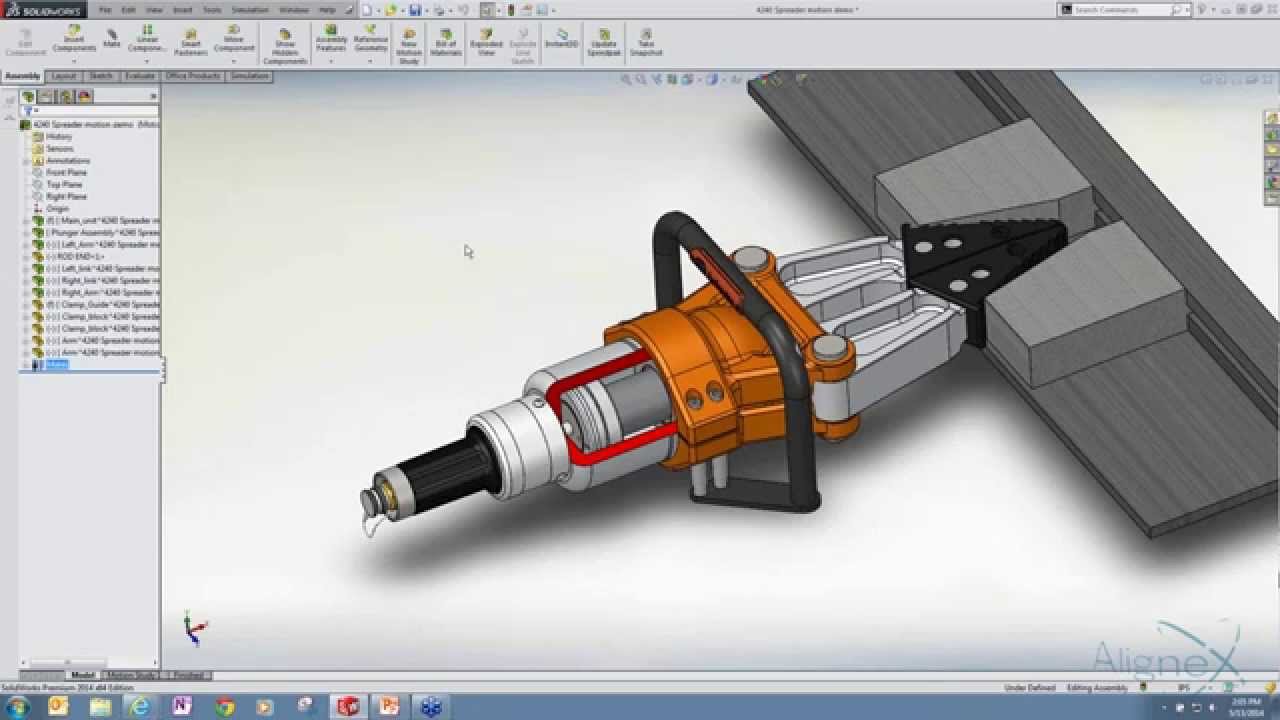
Task: Open Linear Component Pattern tool
Action: [x=147, y=40]
